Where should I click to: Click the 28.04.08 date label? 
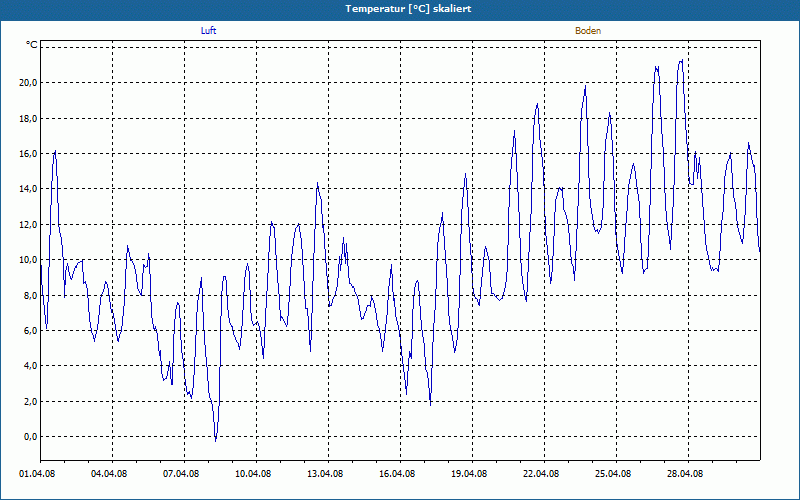[685, 475]
